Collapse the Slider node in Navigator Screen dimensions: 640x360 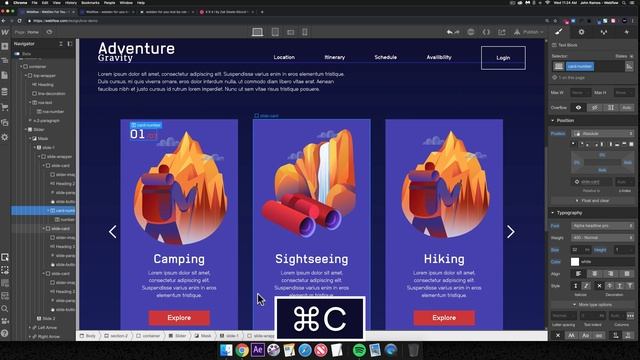pyautogui.click(x=26, y=129)
